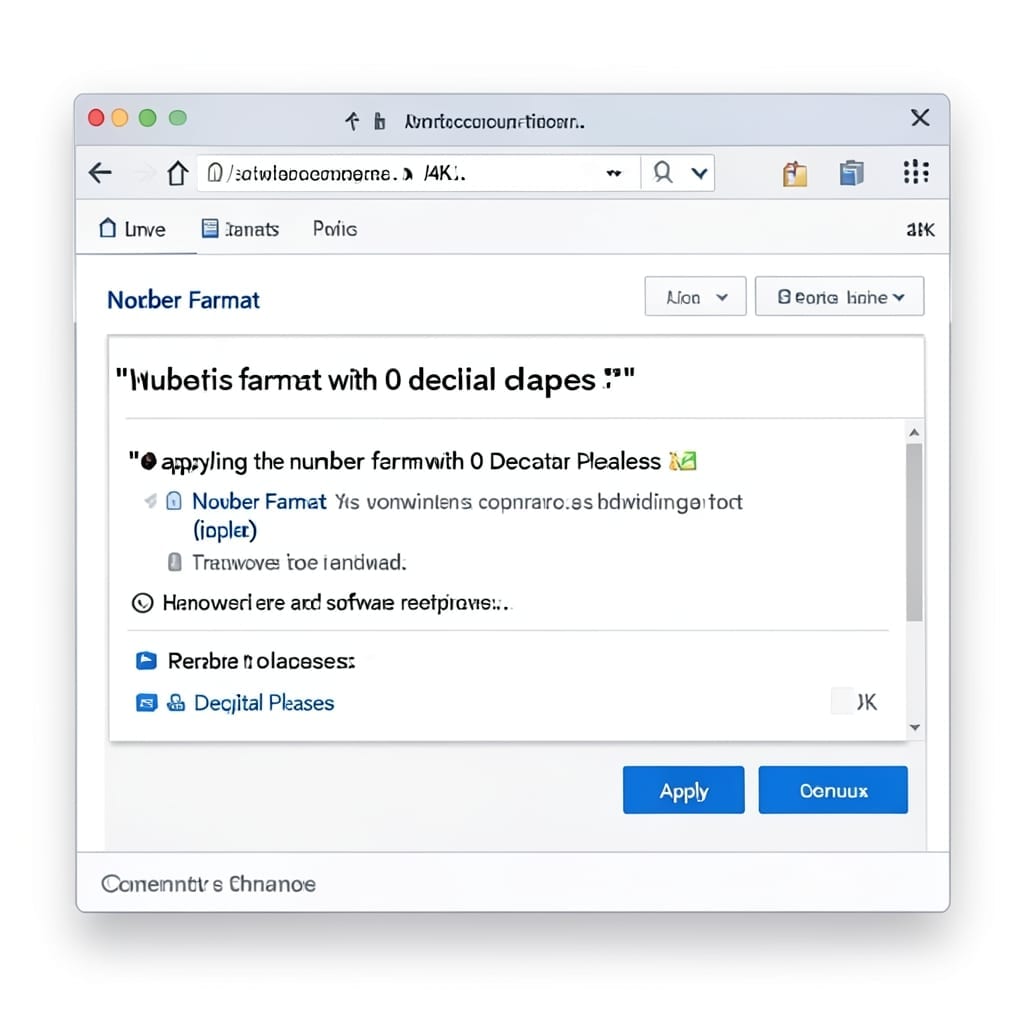Click the vertical scrollbar thumb
The height and width of the screenshot is (1024, 1024).
tap(914, 532)
